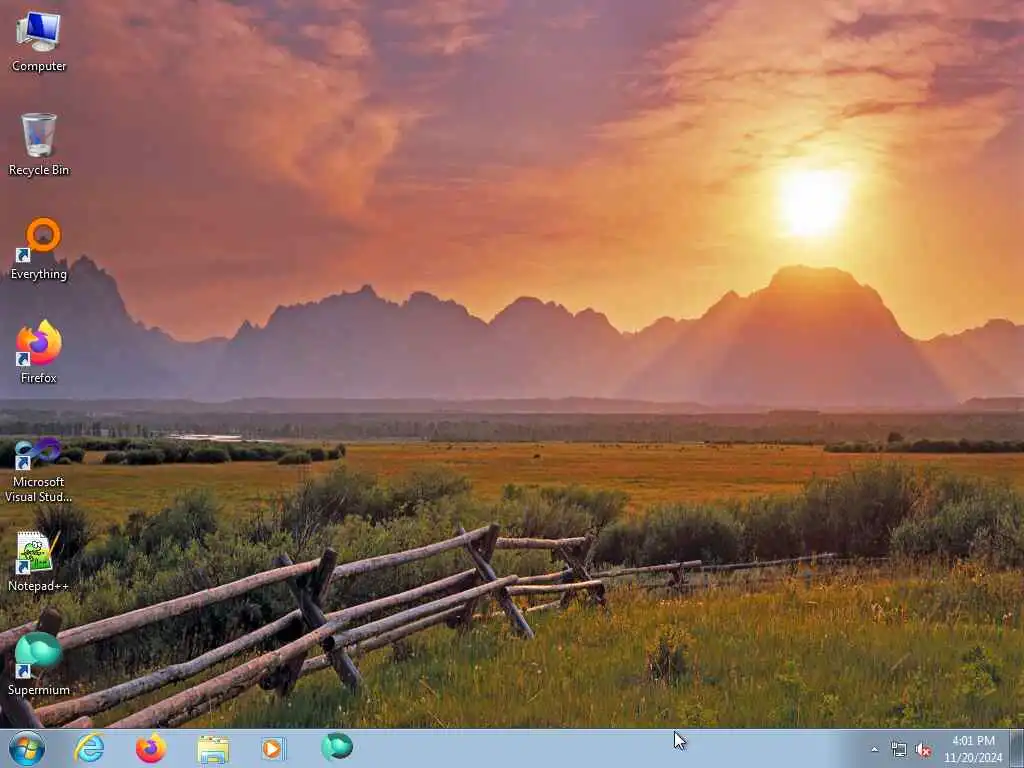This screenshot has width=1024, height=768.
Task: Launch Internet Explorer from the taskbar
Action: pos(89,748)
